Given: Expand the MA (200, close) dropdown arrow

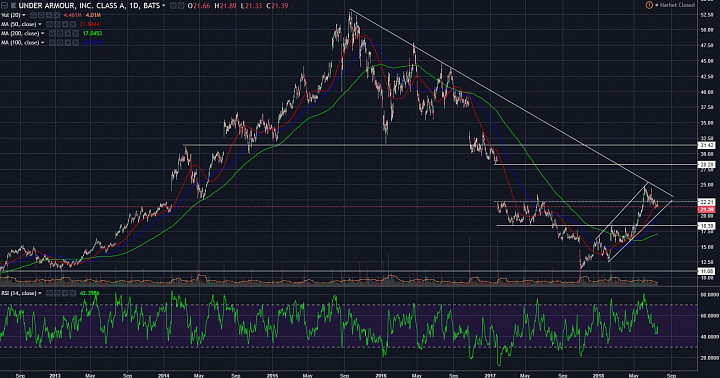Looking at the screenshot, I should click(43, 34).
